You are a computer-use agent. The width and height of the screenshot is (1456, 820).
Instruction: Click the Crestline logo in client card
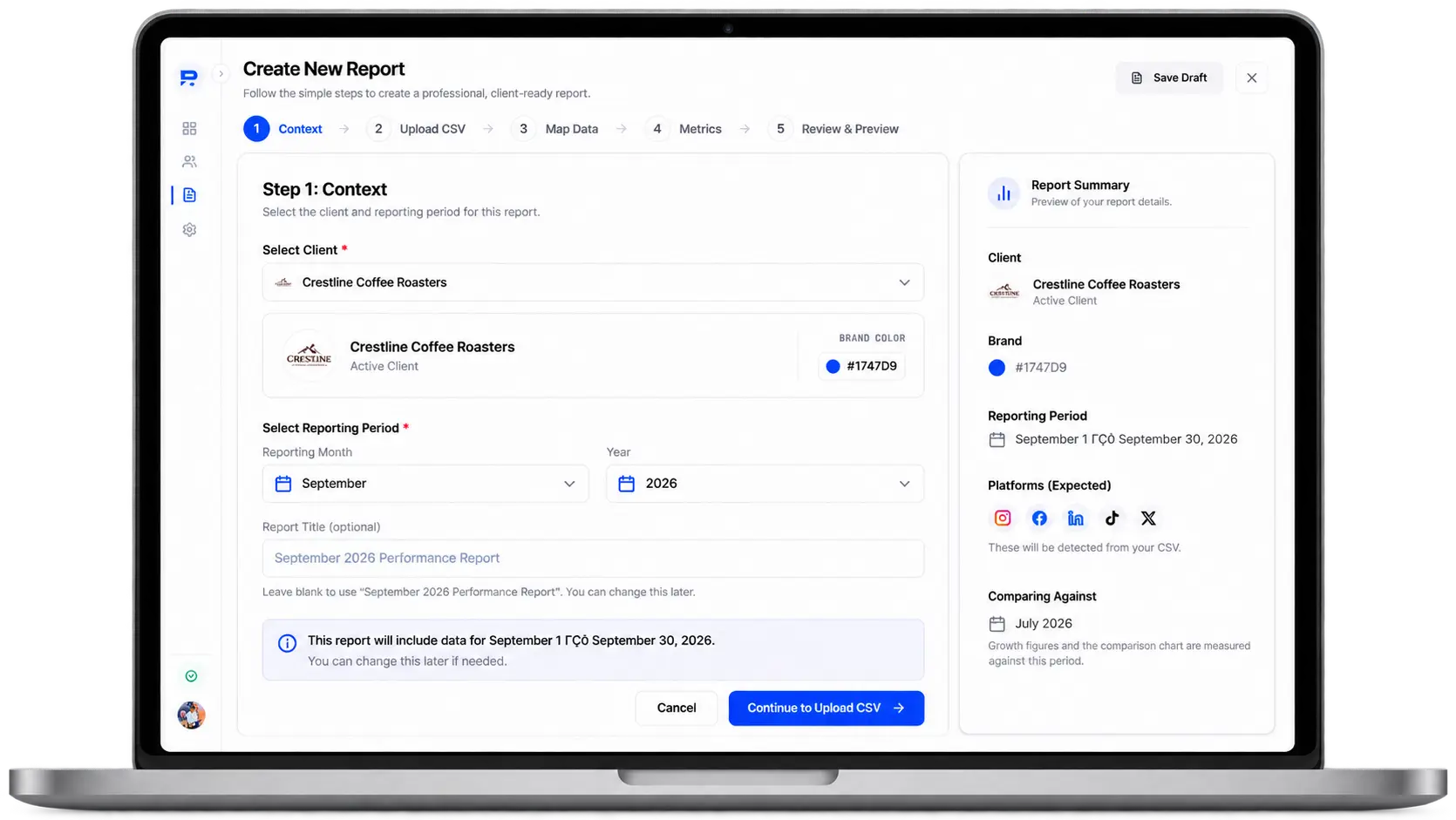pyautogui.click(x=309, y=356)
